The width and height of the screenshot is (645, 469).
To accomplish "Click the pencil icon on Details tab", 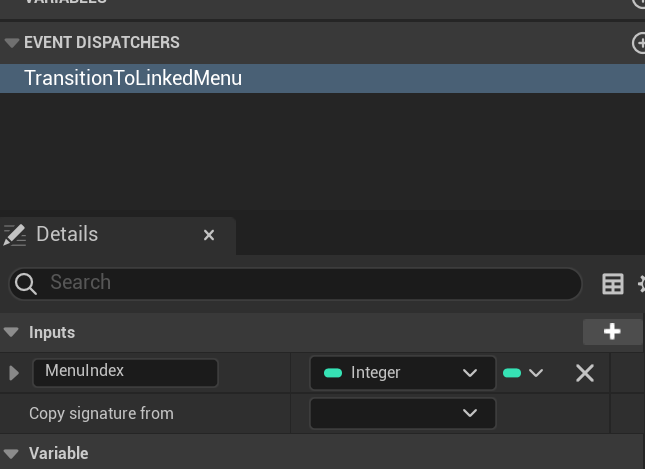I will point(14,235).
